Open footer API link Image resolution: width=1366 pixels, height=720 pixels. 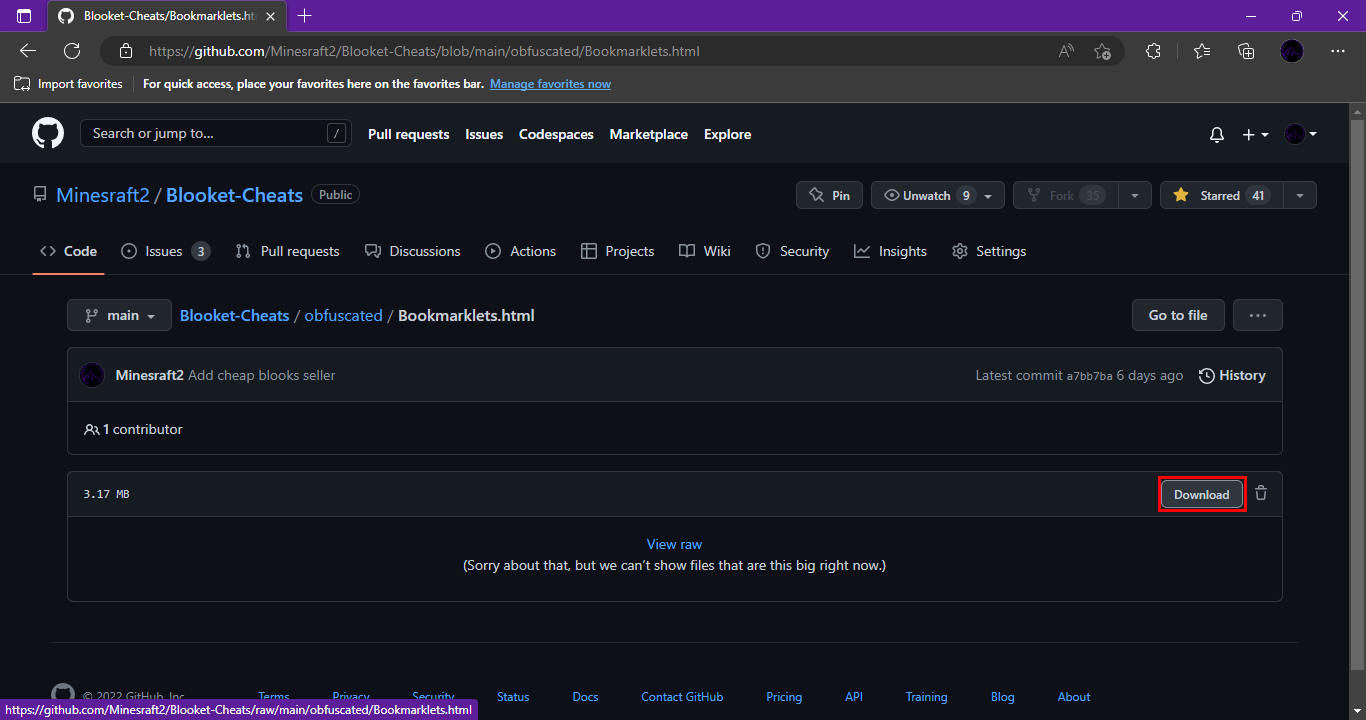(x=854, y=697)
